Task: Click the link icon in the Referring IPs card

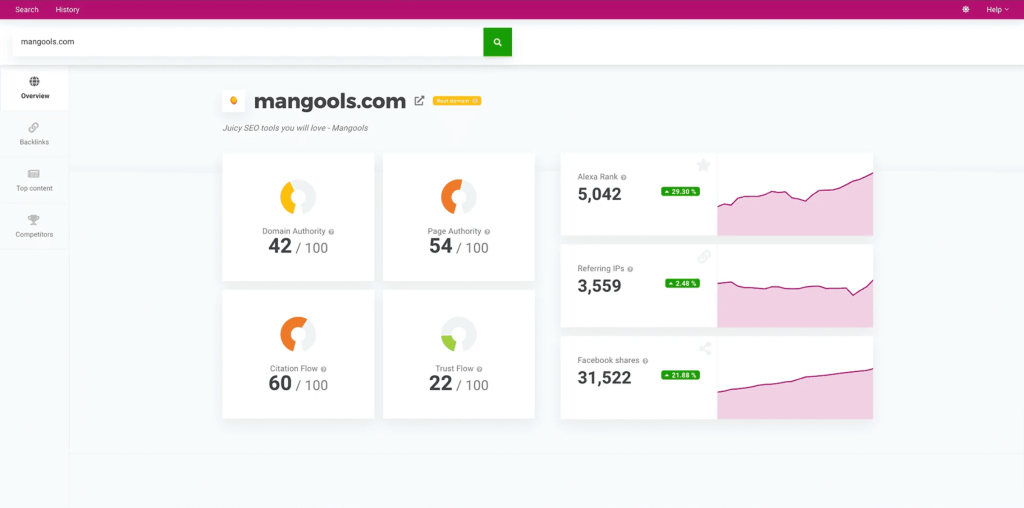Action: [704, 257]
